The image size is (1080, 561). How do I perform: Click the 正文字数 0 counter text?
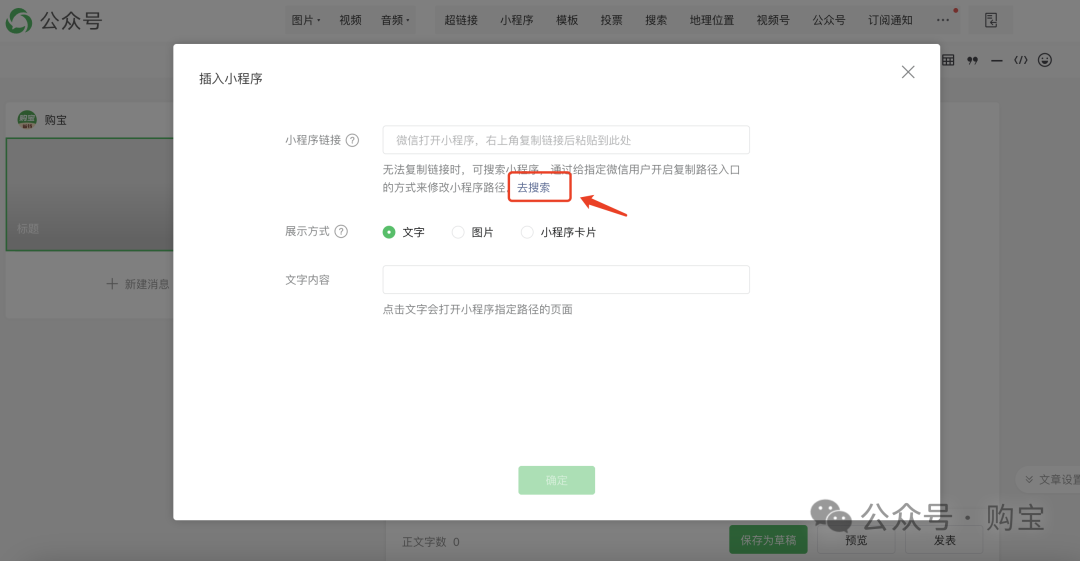click(x=430, y=542)
